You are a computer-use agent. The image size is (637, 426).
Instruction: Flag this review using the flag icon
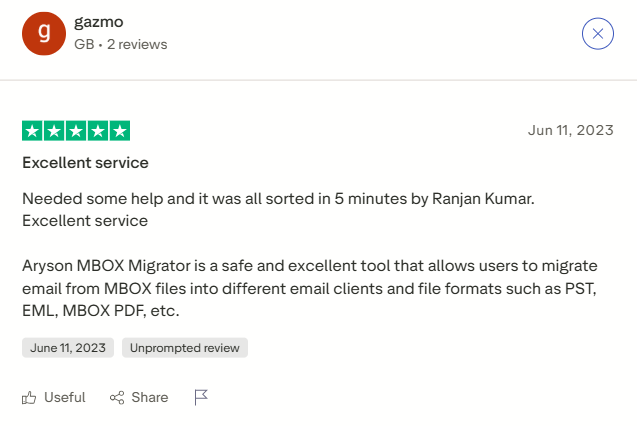click(x=201, y=397)
